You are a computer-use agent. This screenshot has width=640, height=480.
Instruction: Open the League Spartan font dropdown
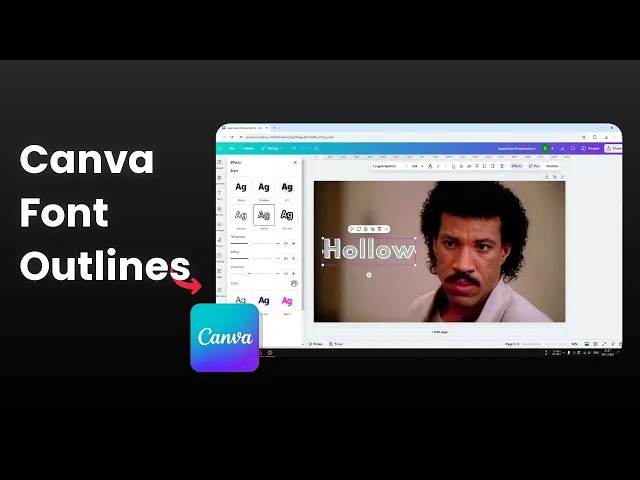(x=388, y=166)
